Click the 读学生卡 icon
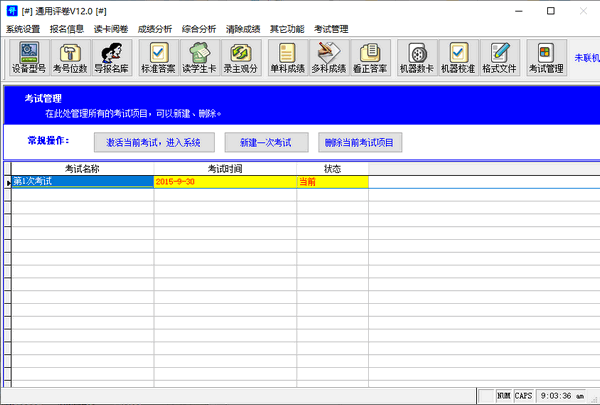 [x=200, y=58]
